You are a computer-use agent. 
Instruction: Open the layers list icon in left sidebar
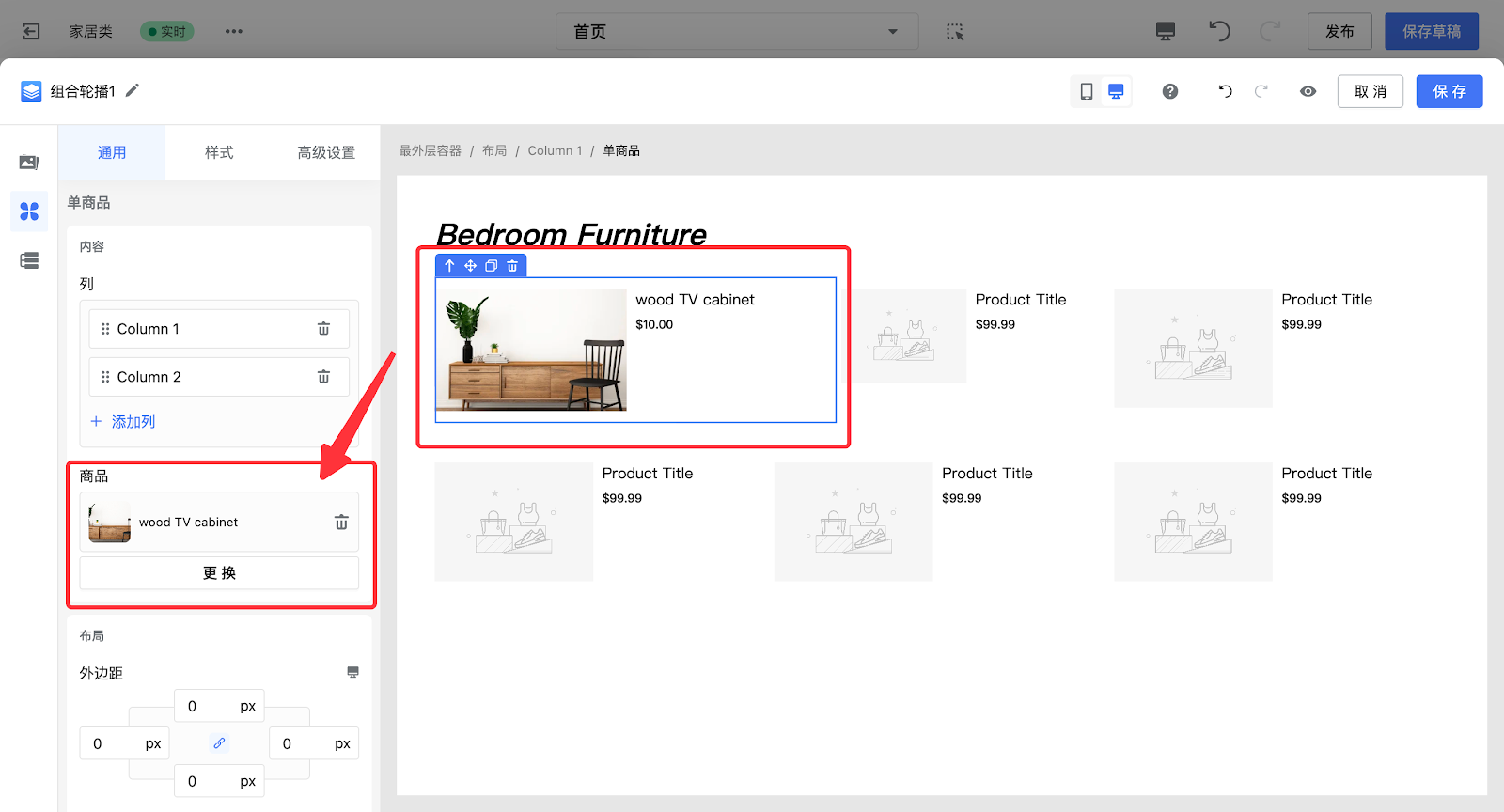tap(29, 260)
